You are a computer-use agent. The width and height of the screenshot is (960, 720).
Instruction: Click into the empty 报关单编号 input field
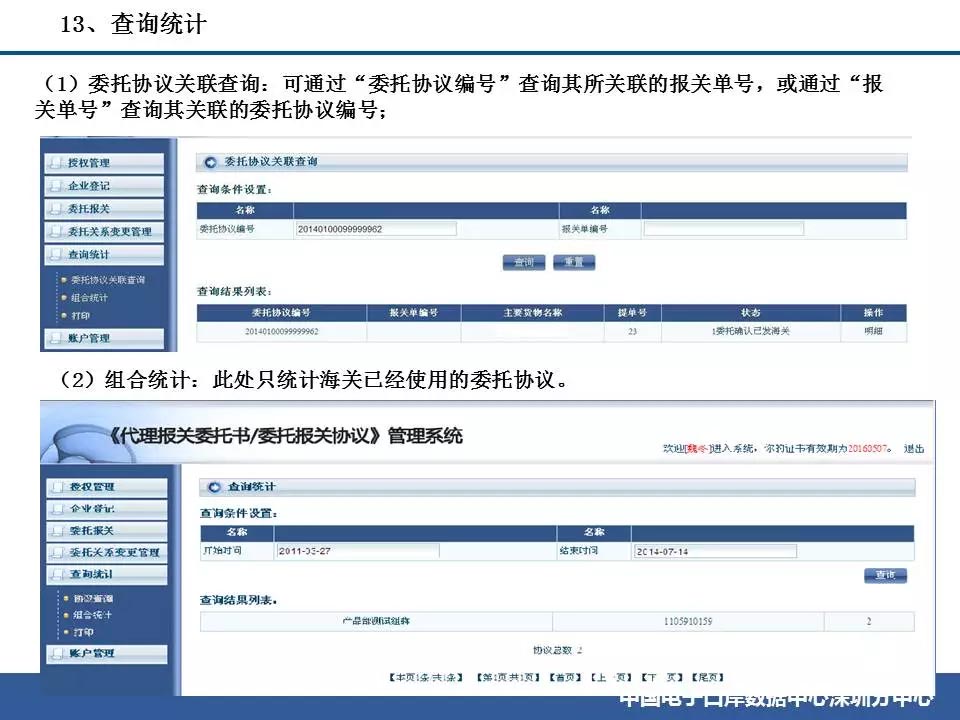point(723,229)
